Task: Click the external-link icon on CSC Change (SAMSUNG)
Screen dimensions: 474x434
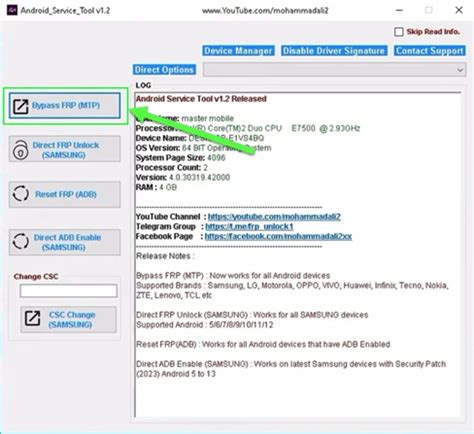Action: coord(32,319)
